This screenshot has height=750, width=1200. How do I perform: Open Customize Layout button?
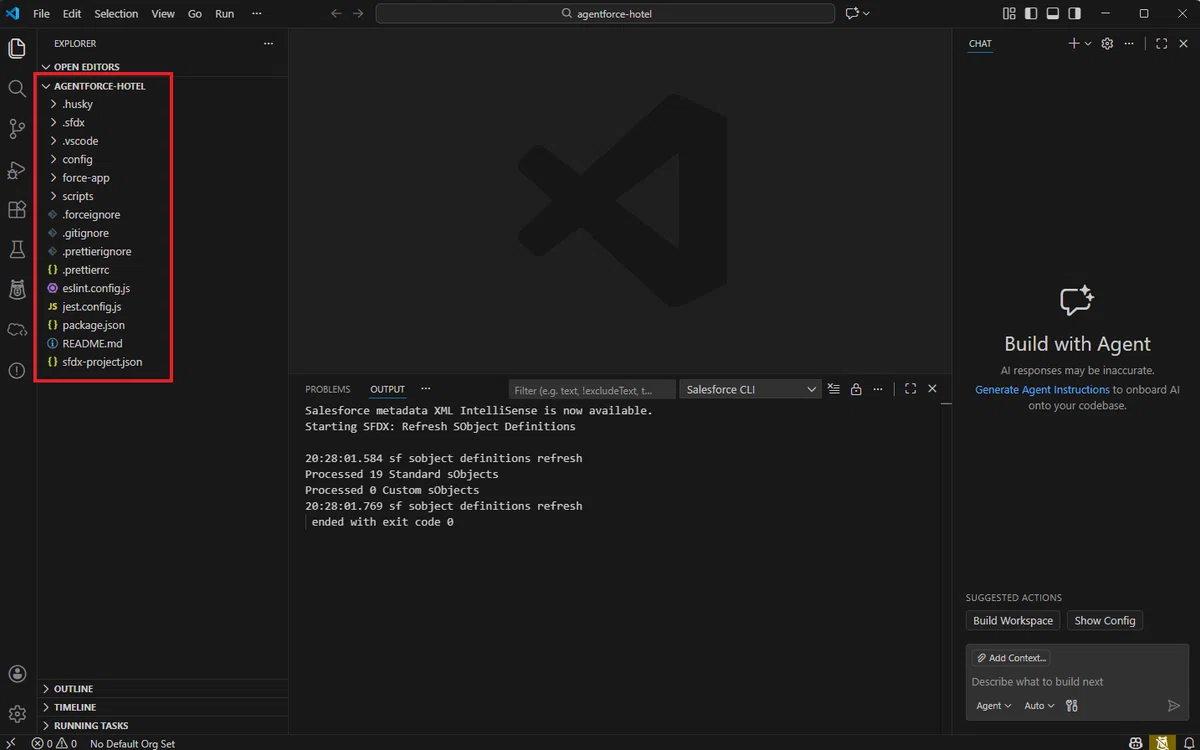[x=1008, y=14]
